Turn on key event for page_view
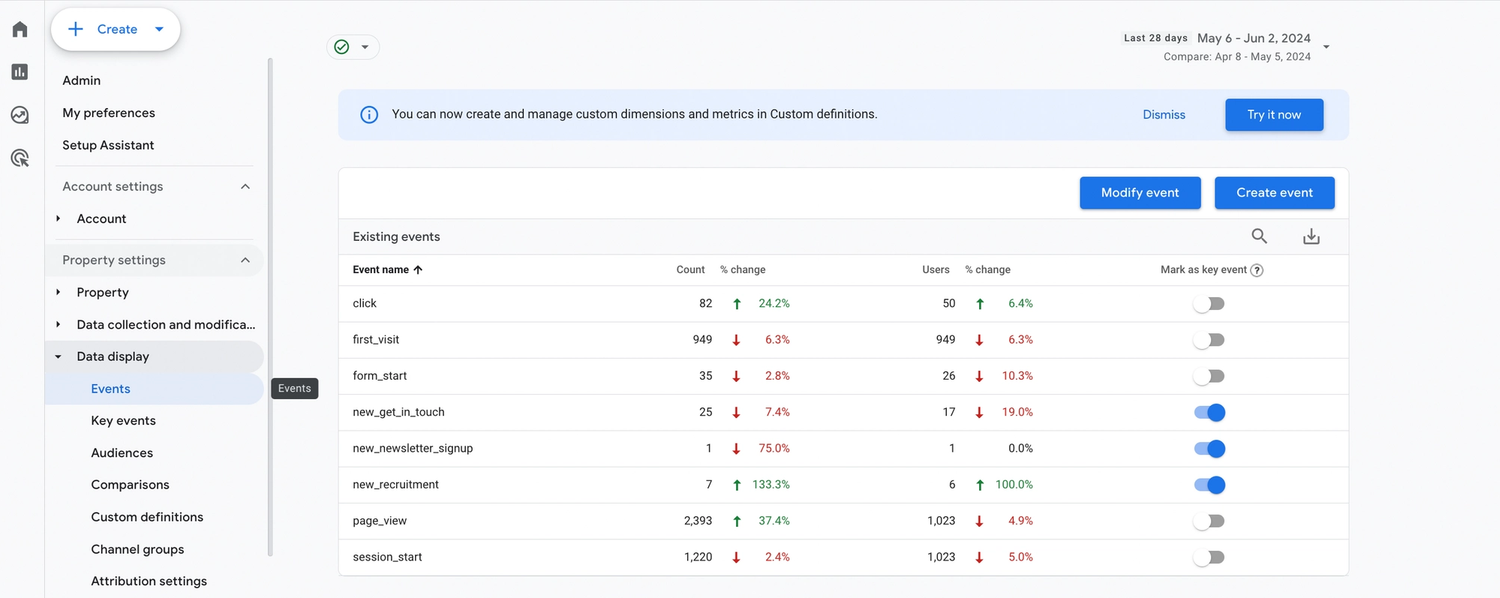 tap(1209, 521)
